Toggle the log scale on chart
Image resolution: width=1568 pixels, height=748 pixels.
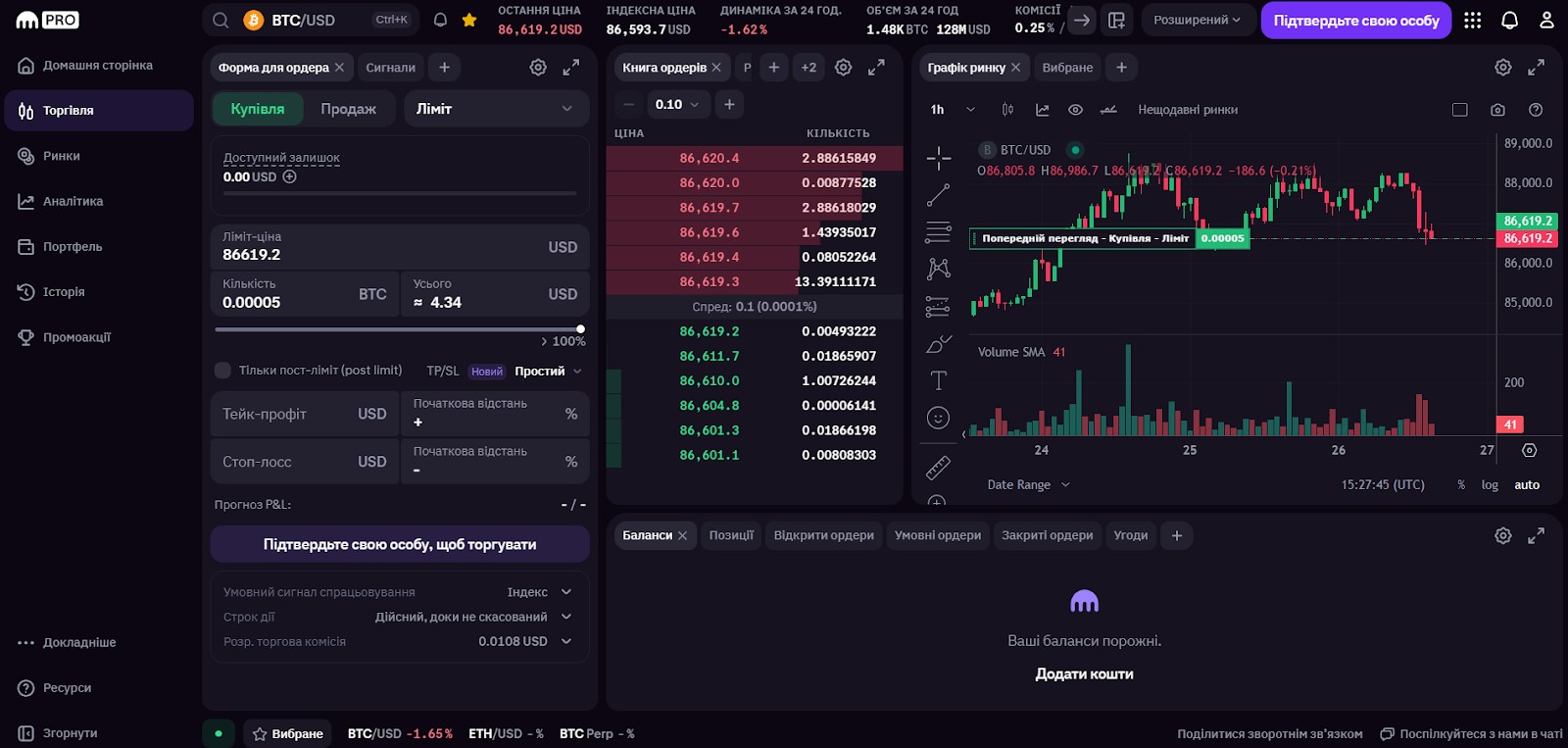pos(1490,485)
